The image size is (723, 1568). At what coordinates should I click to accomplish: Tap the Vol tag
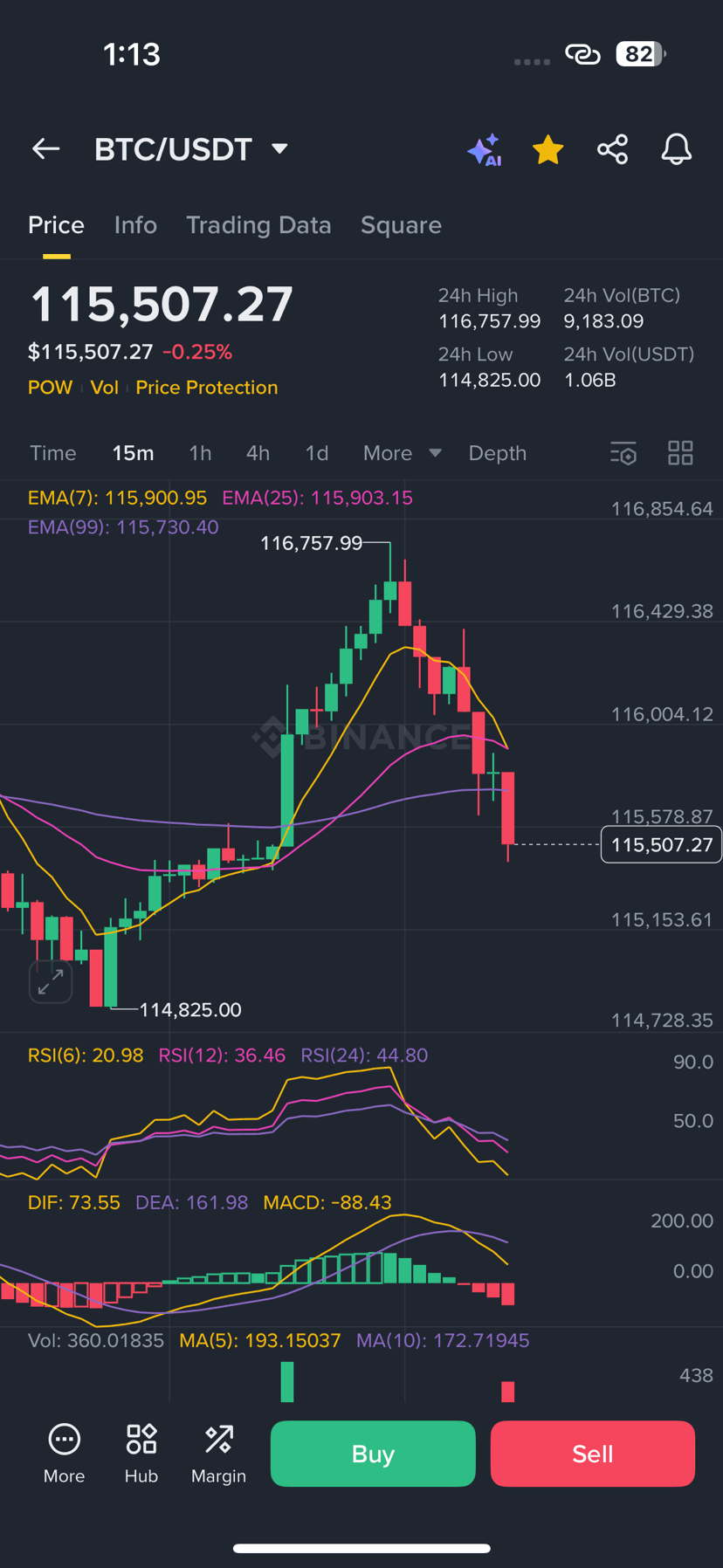coord(104,388)
